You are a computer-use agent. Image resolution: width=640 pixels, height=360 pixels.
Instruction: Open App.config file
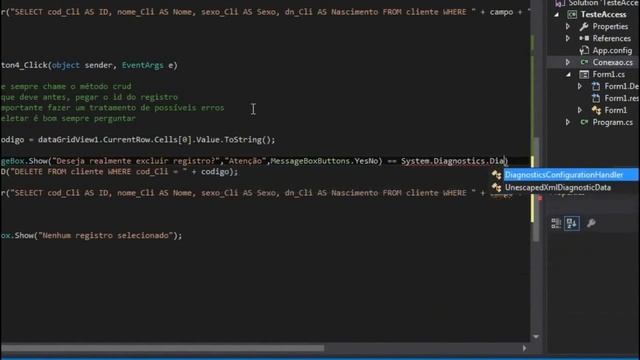[612, 51]
